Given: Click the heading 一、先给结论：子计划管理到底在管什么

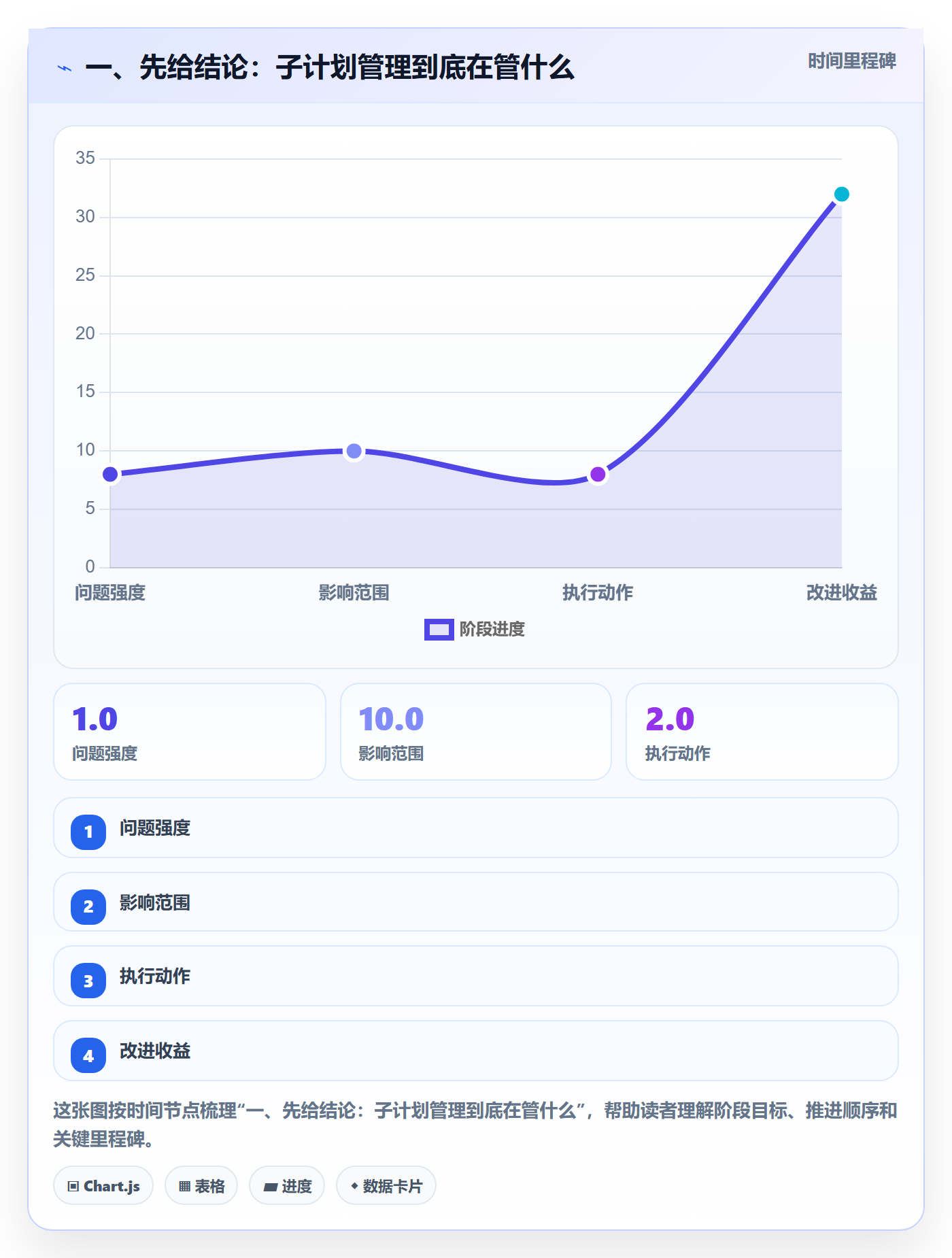Looking at the screenshot, I should coord(330,68).
